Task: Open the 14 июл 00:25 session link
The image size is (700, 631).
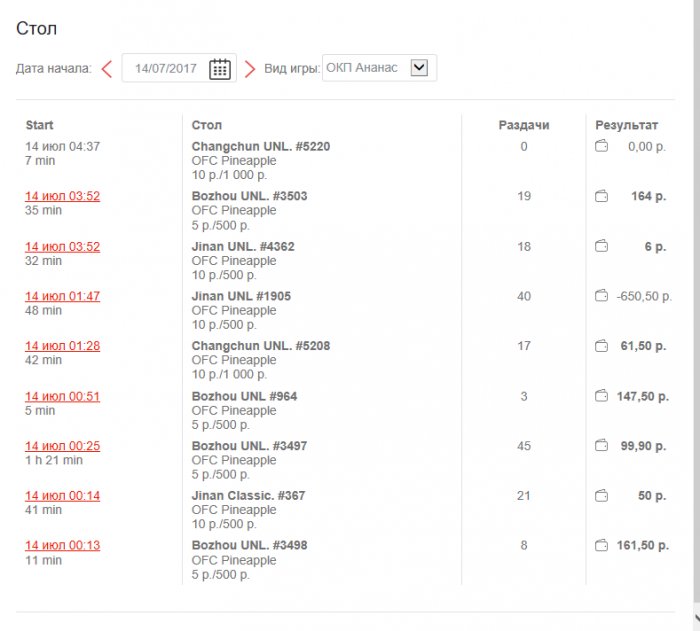Action: [62, 446]
